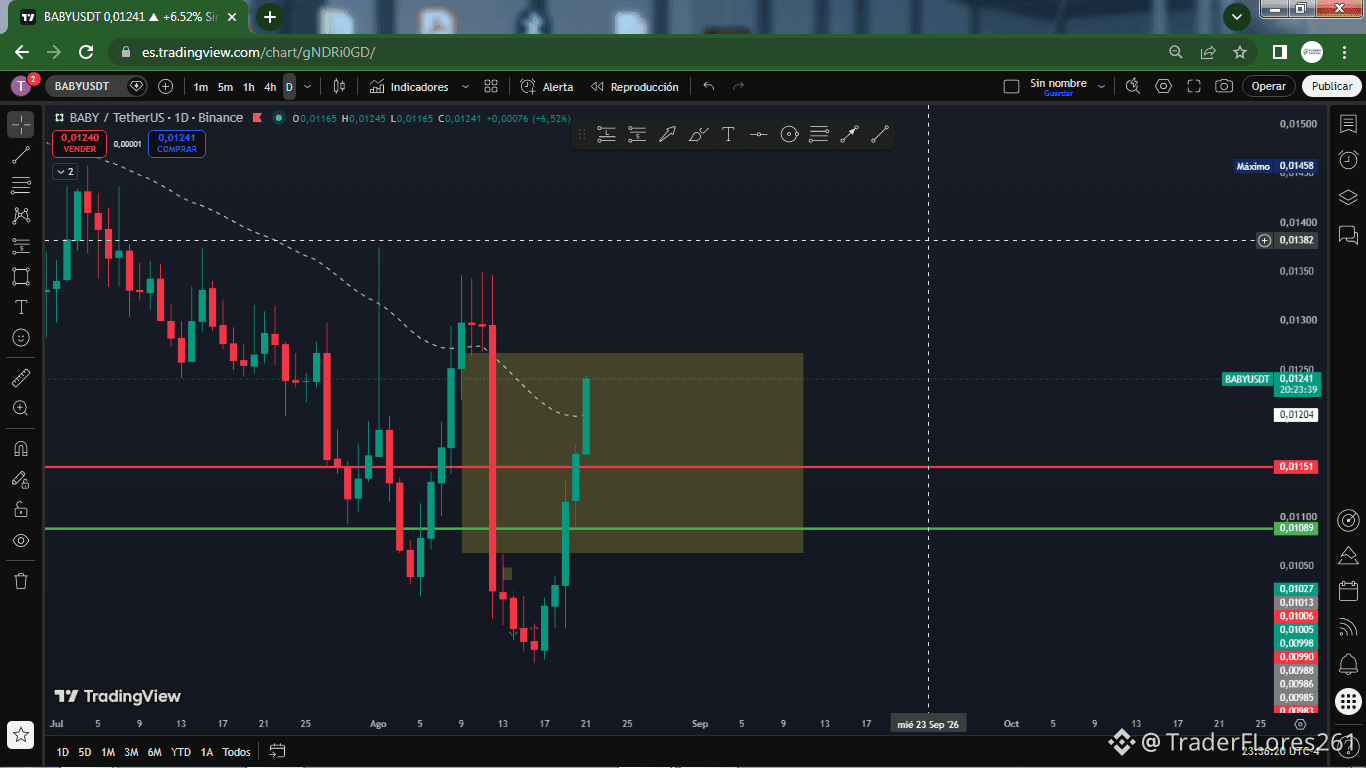This screenshot has height=768, width=1366.
Task: Open the calendar panel in right sidebar
Action: pyautogui.click(x=1348, y=590)
